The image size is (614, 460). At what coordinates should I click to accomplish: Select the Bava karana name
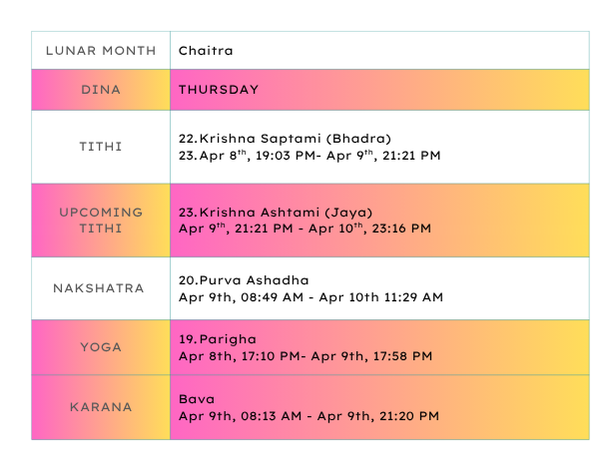click(x=195, y=399)
